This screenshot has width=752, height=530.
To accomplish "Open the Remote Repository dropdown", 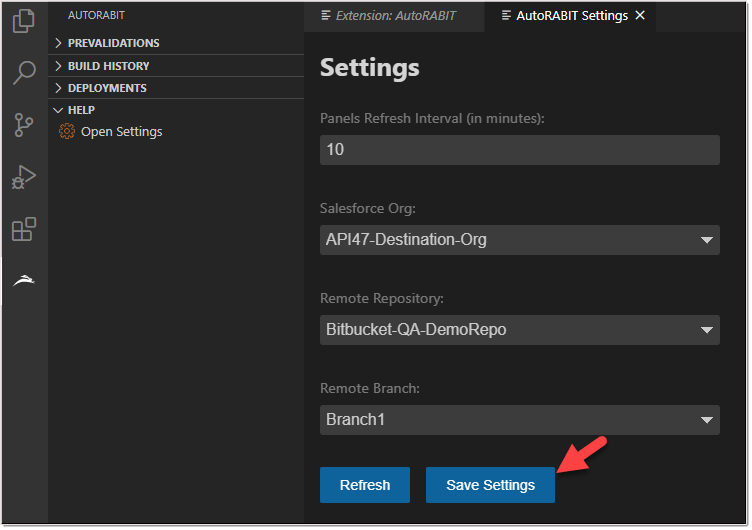I will click(x=521, y=330).
